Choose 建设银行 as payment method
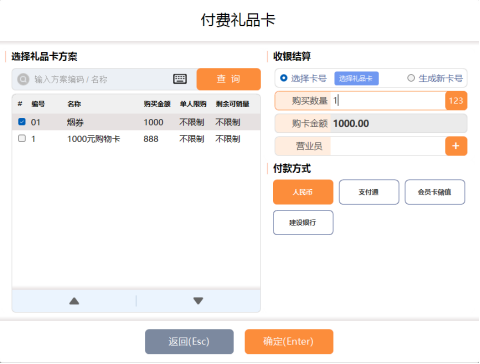This screenshot has width=480, height=364. point(303,222)
